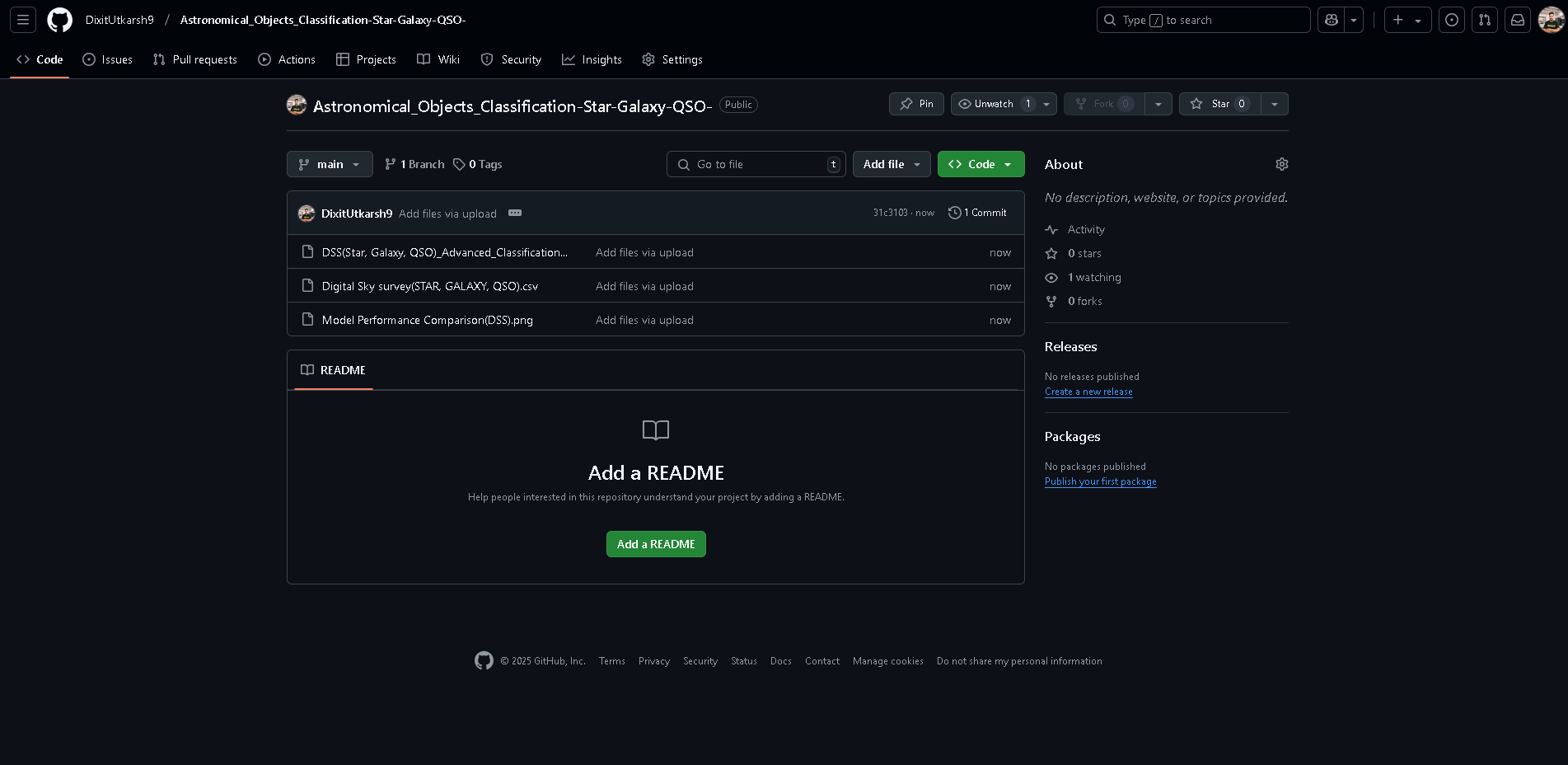The image size is (1568, 765).
Task: Switch to the Issues tab
Action: 107,59
